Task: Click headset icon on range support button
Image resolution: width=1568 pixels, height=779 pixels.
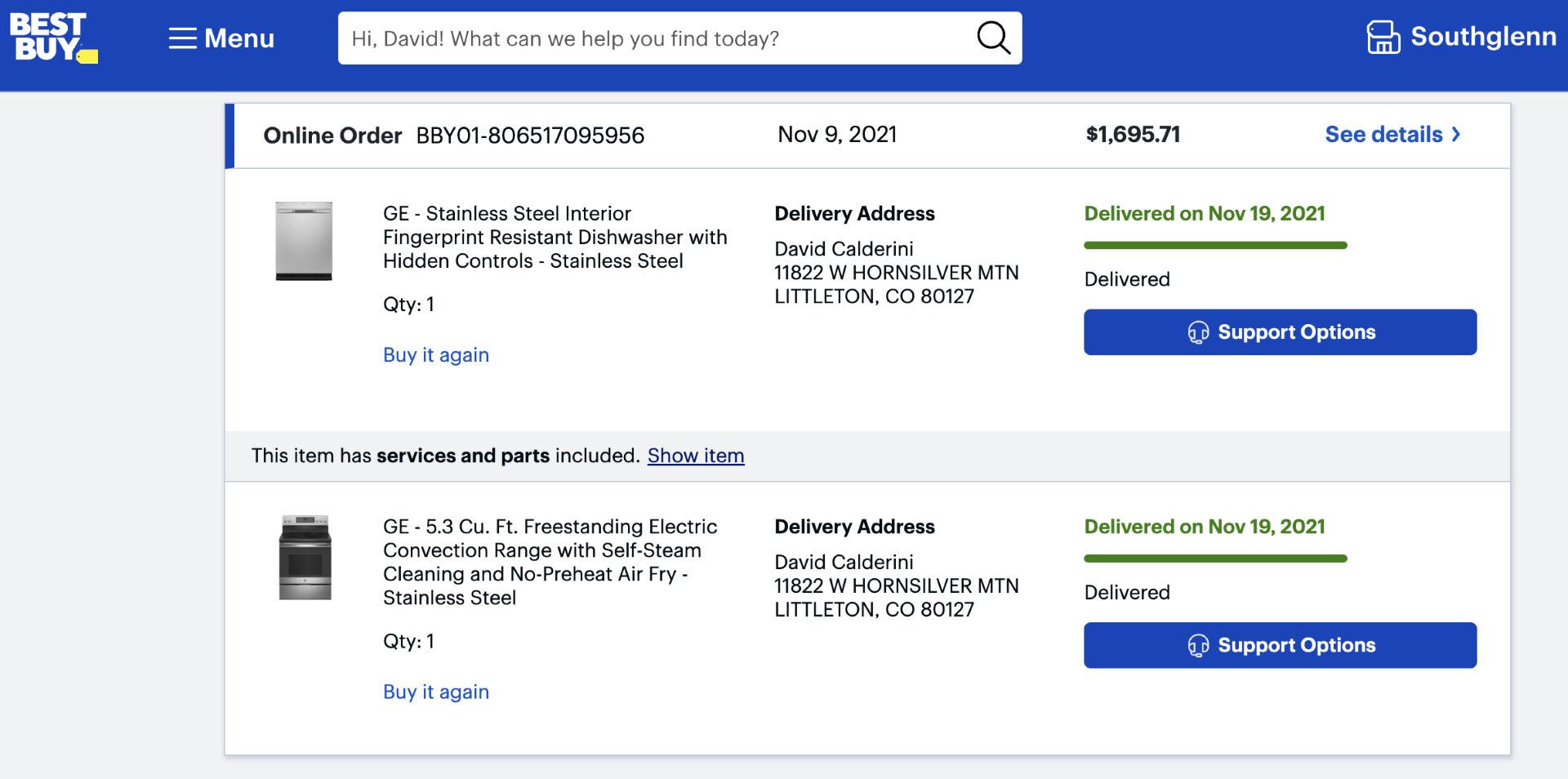Action: coord(1198,646)
